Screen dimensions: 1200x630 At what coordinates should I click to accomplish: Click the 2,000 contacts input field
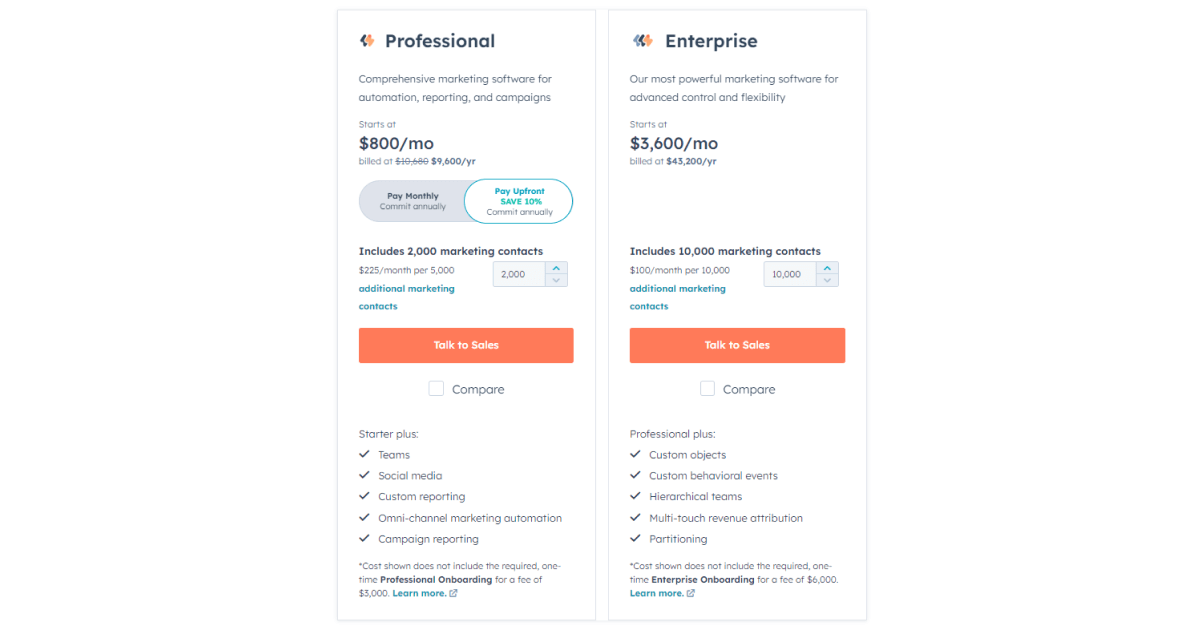(520, 273)
